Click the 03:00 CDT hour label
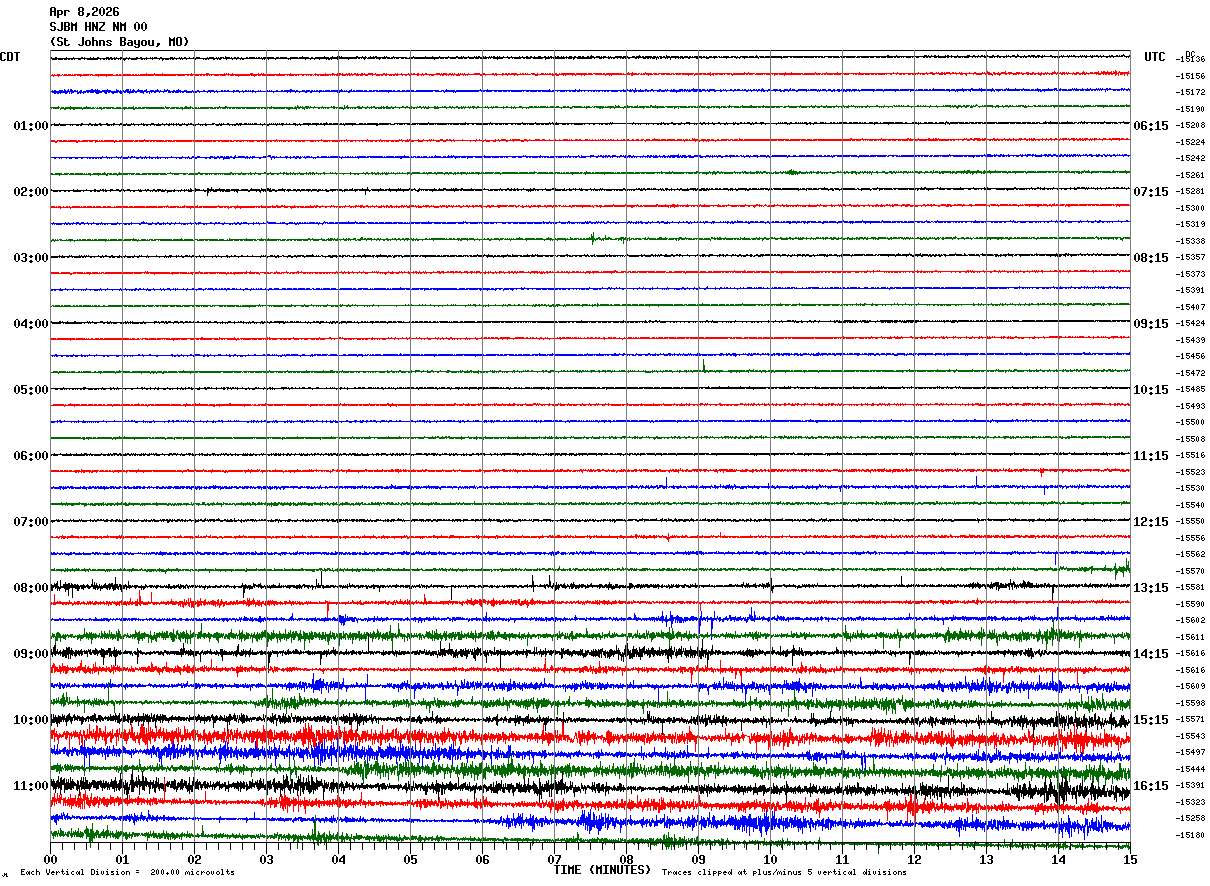Viewport: 1210px width, 886px height. click(31, 258)
